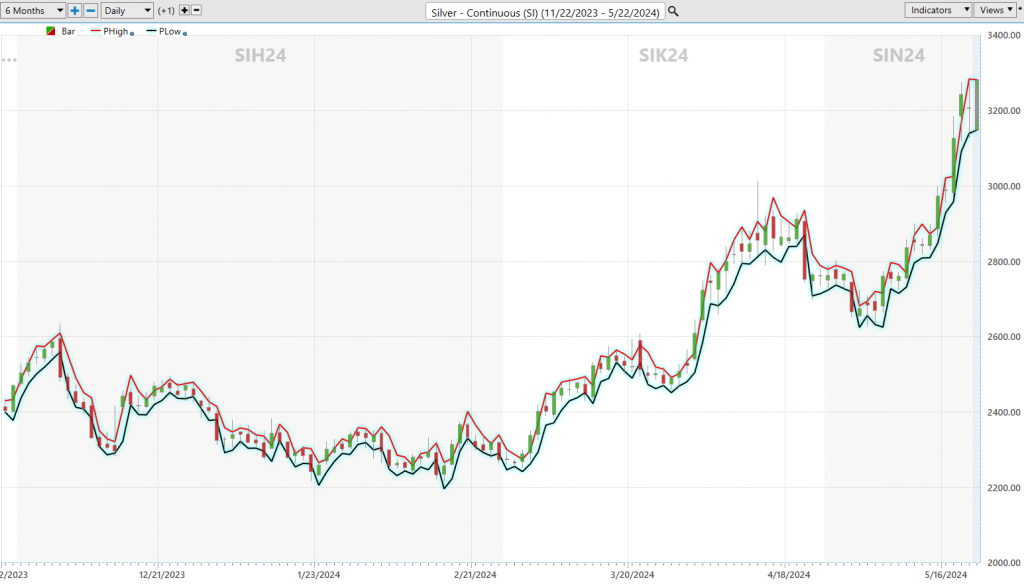Click the black minus forecast offset button
Viewport: 1024px width, 584px height.
pos(197,10)
